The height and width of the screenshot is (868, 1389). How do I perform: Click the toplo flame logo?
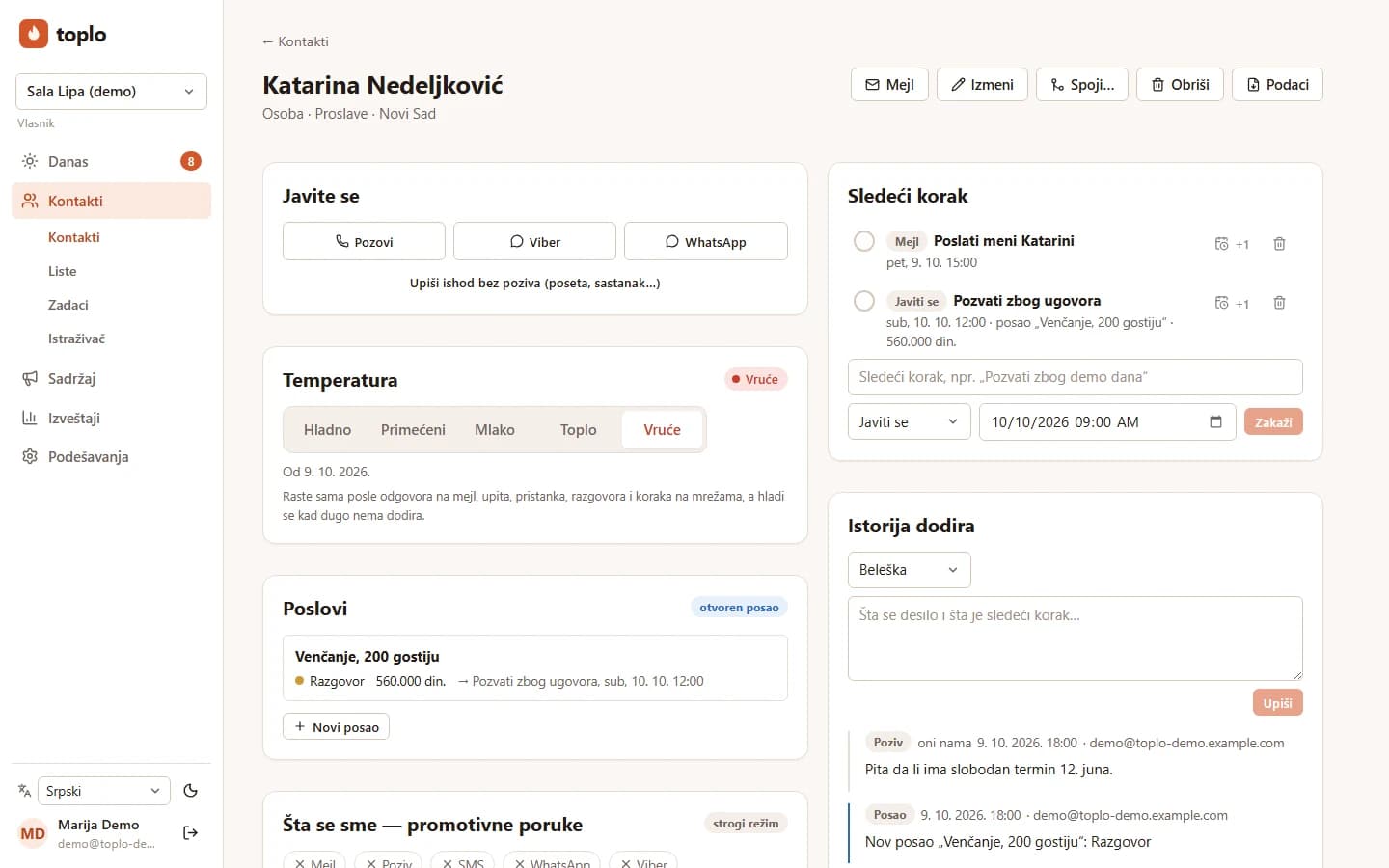coord(34,34)
